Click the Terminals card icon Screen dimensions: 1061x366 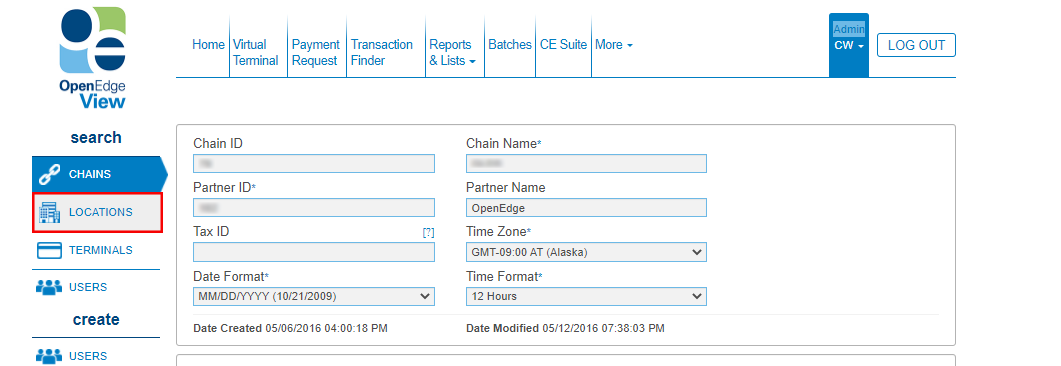coord(49,250)
